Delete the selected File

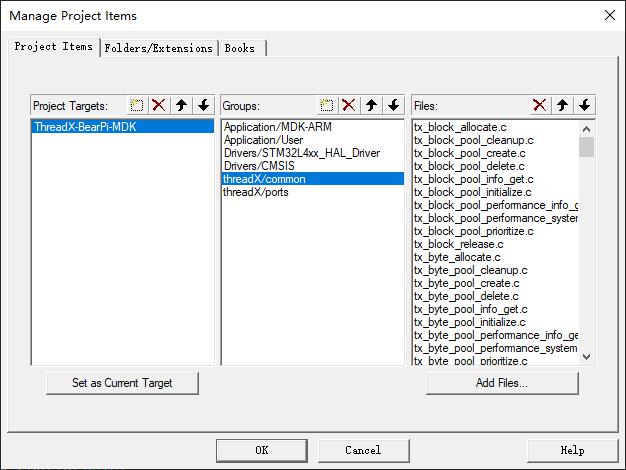pos(540,105)
